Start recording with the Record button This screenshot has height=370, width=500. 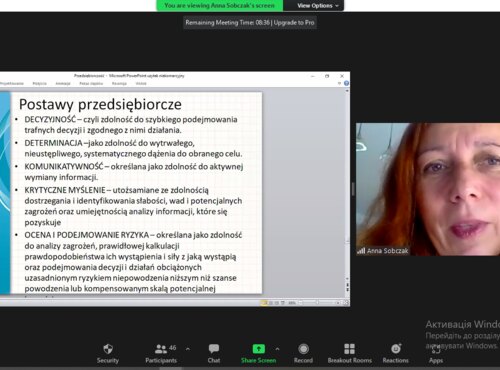(303, 354)
